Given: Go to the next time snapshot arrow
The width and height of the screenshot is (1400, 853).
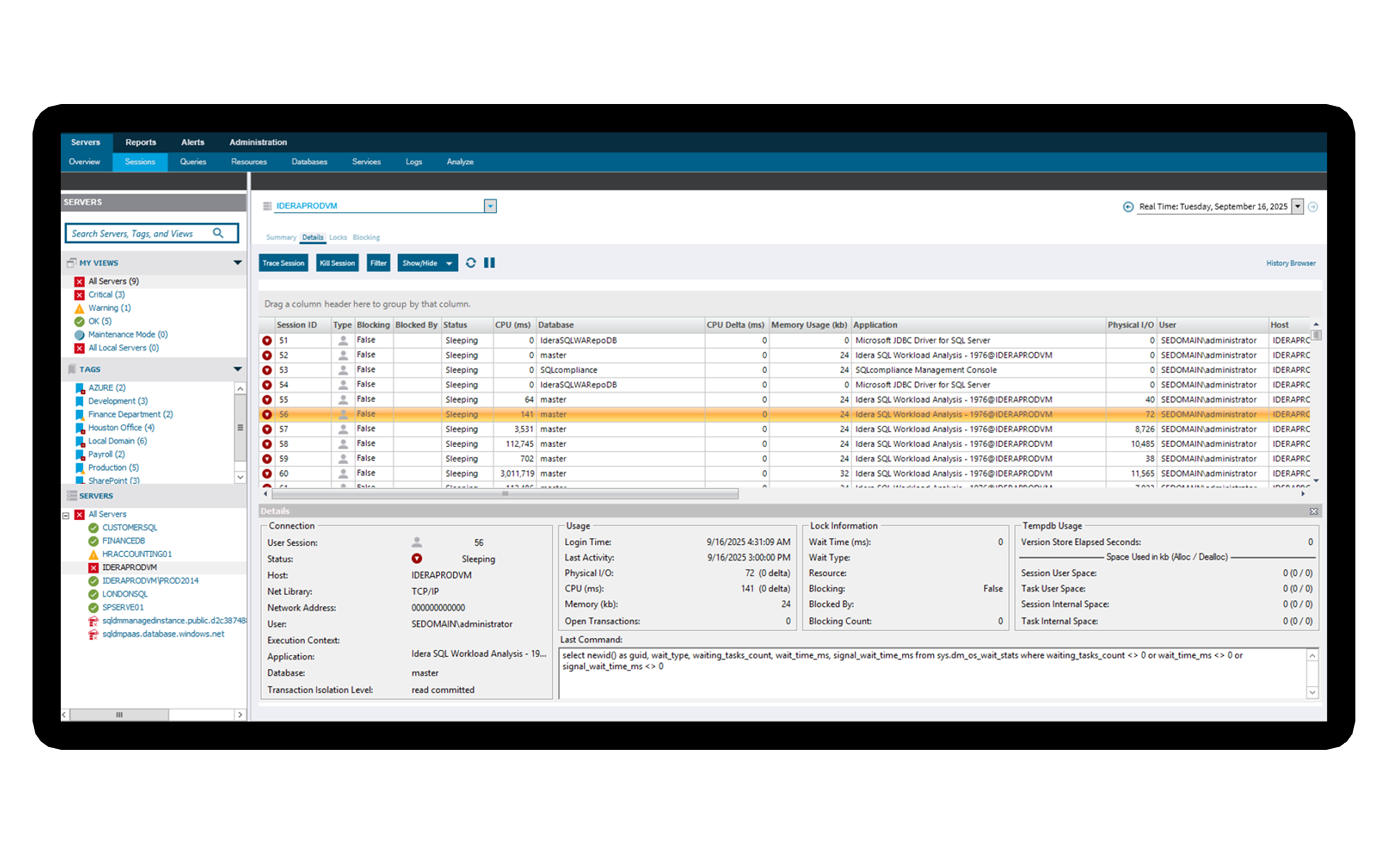Looking at the screenshot, I should [x=1313, y=207].
